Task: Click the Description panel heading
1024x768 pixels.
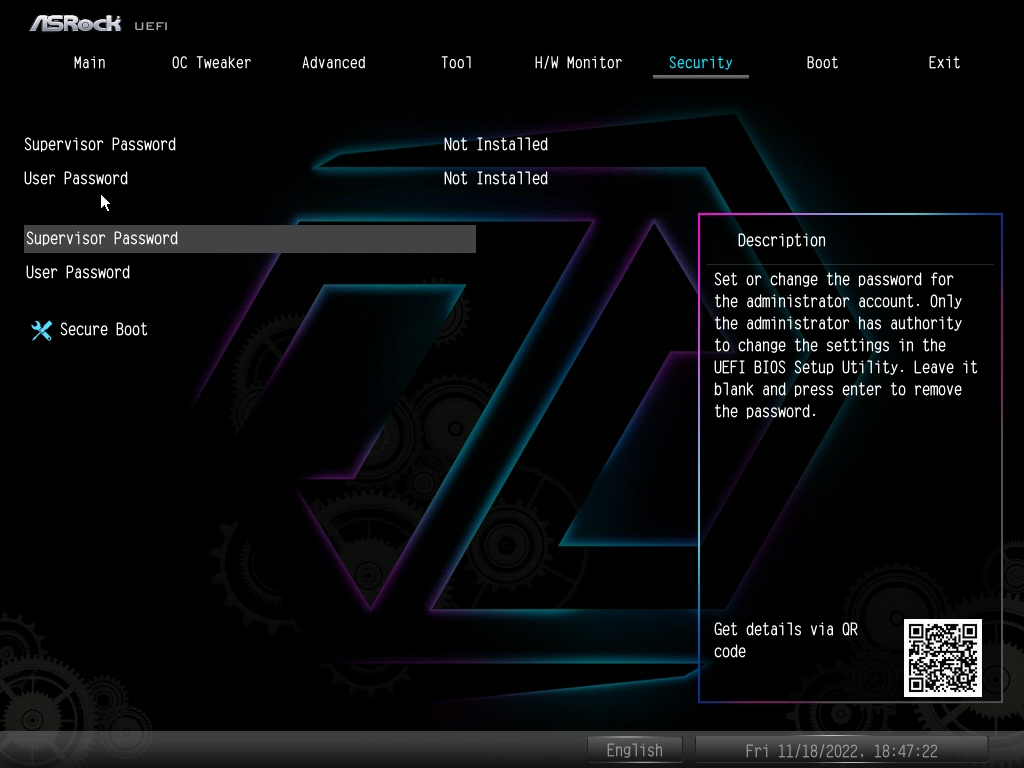Action: [x=781, y=240]
